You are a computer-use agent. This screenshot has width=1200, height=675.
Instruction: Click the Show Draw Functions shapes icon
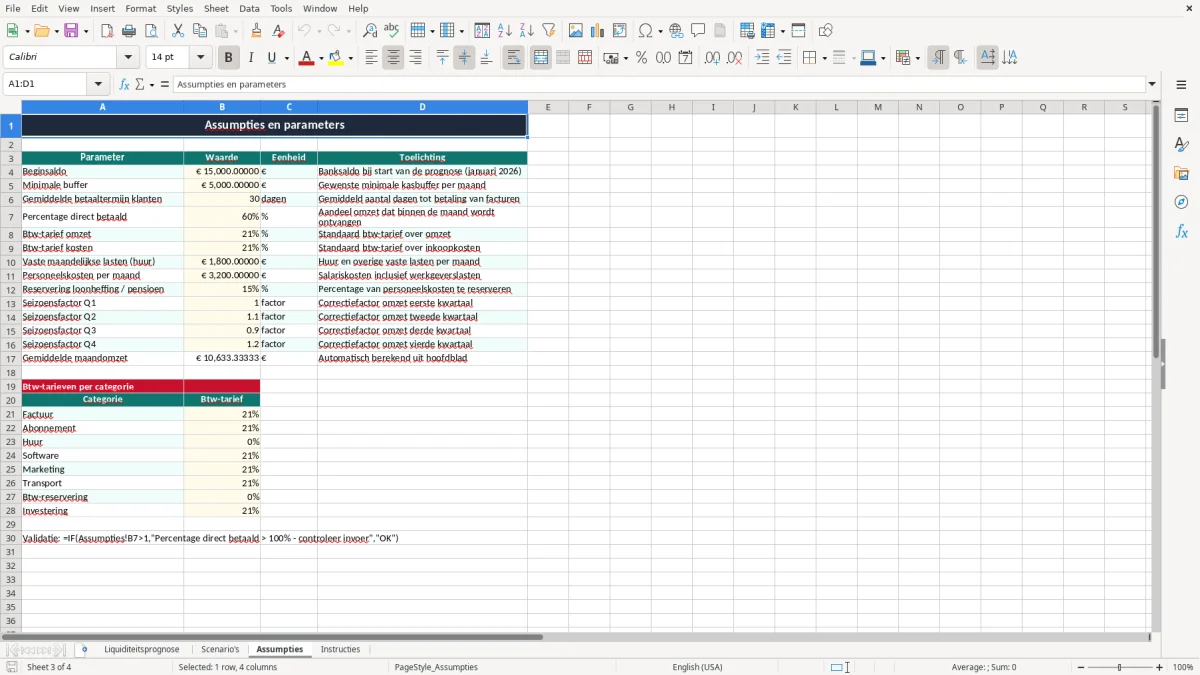coord(826,31)
